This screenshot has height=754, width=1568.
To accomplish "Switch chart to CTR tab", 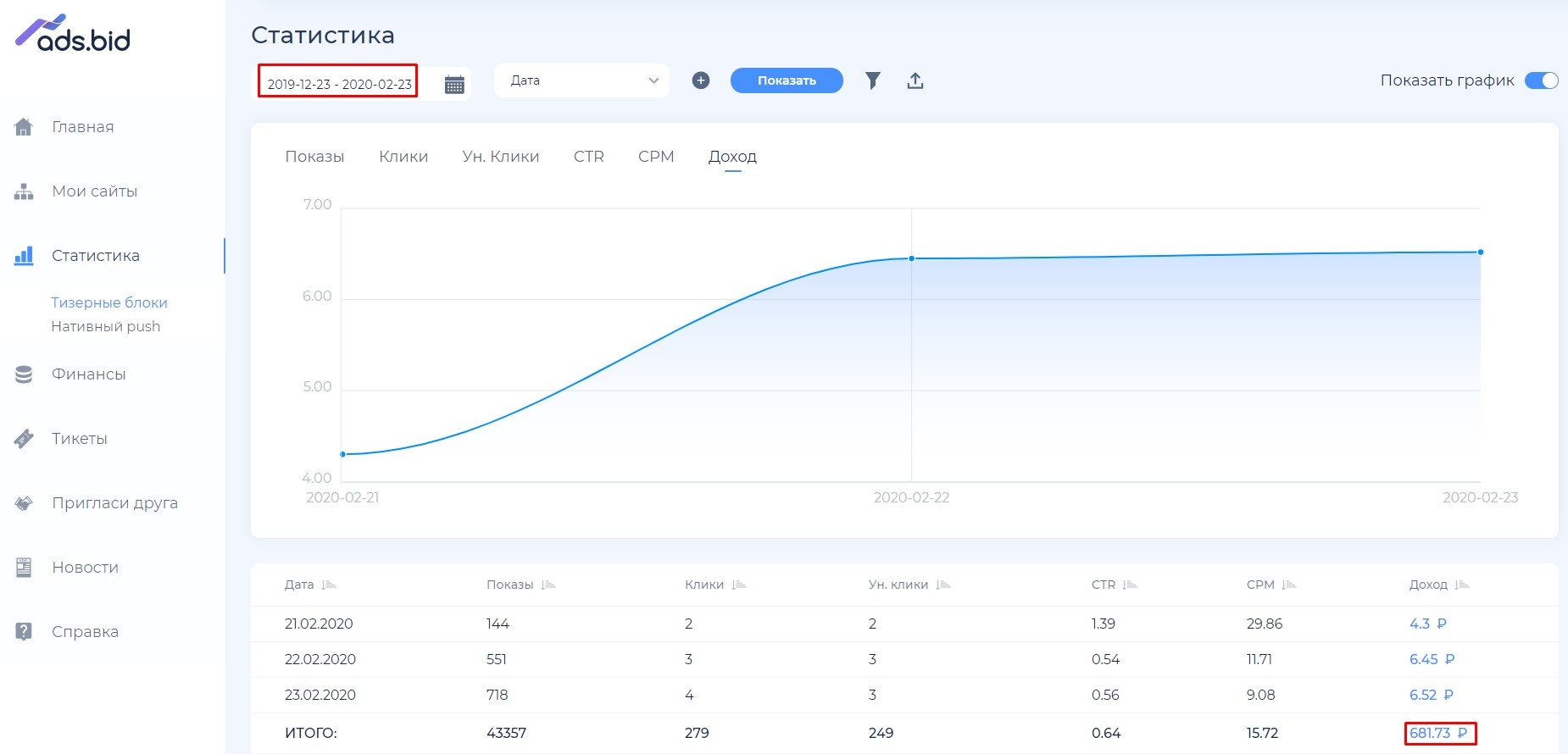I will coord(589,157).
